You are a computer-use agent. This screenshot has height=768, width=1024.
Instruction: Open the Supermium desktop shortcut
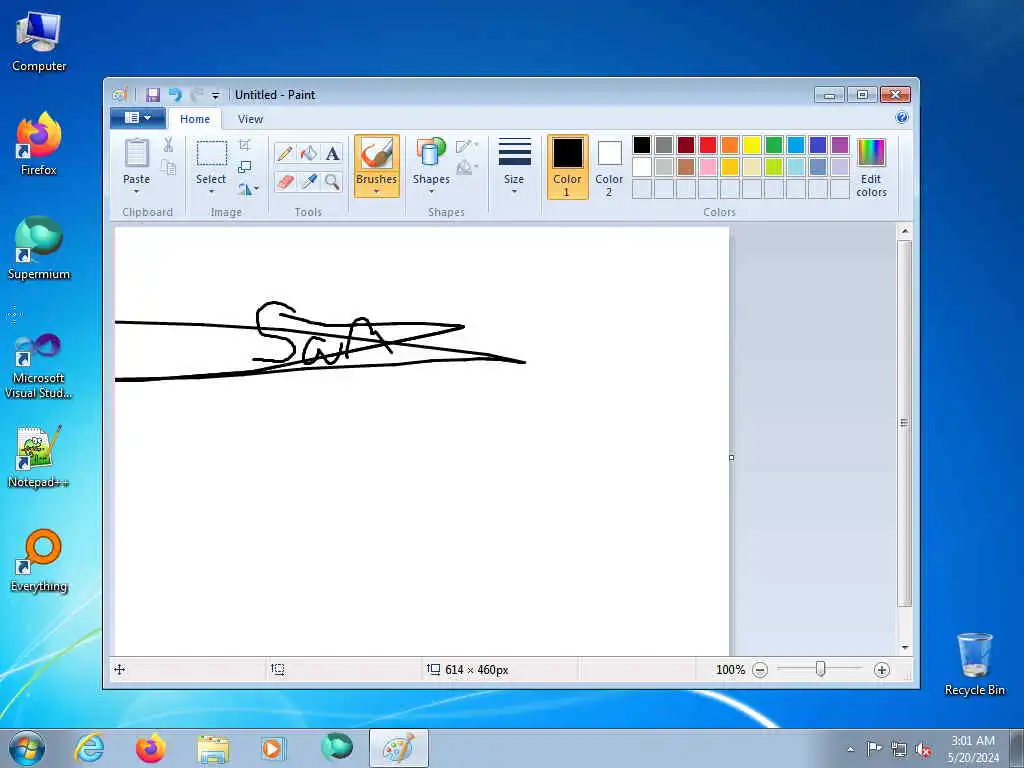(x=39, y=248)
